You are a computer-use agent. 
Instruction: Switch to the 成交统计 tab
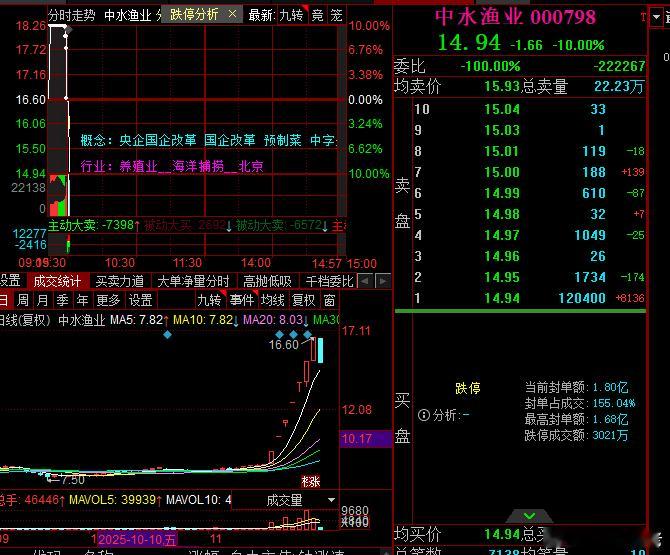(57, 281)
